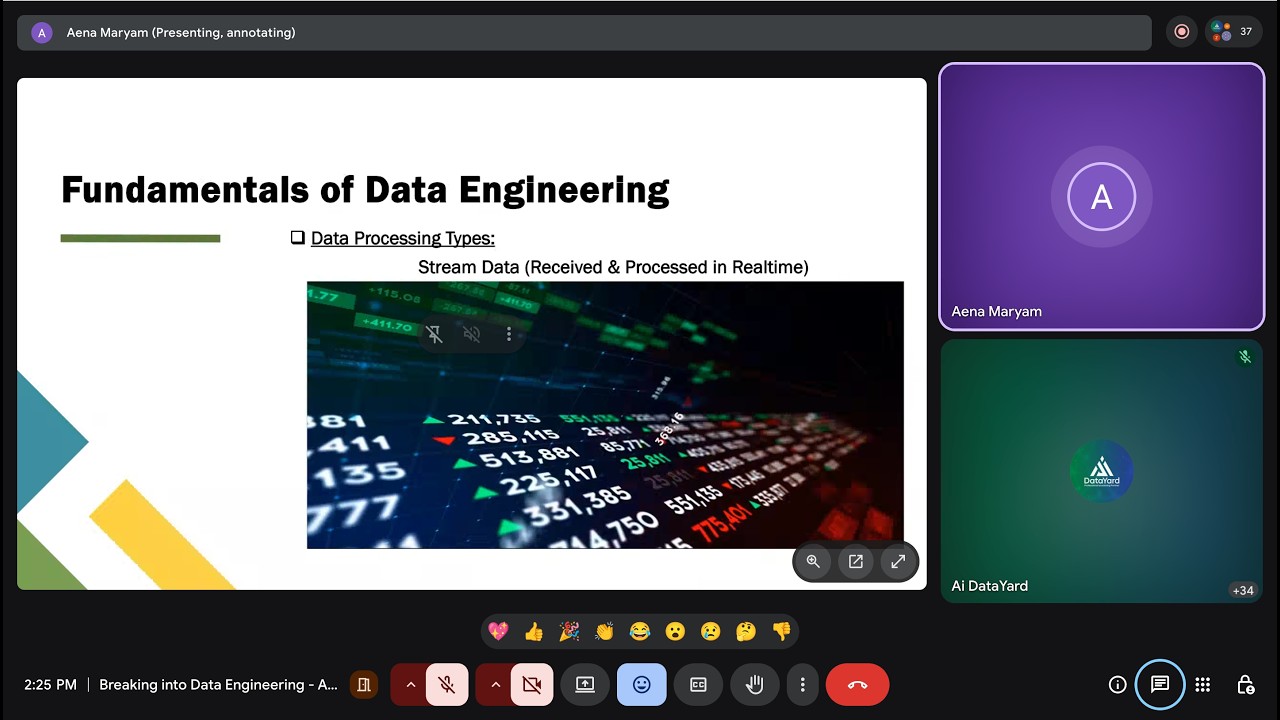
Task: Click the 2:25 PM time display
Action: (50, 685)
